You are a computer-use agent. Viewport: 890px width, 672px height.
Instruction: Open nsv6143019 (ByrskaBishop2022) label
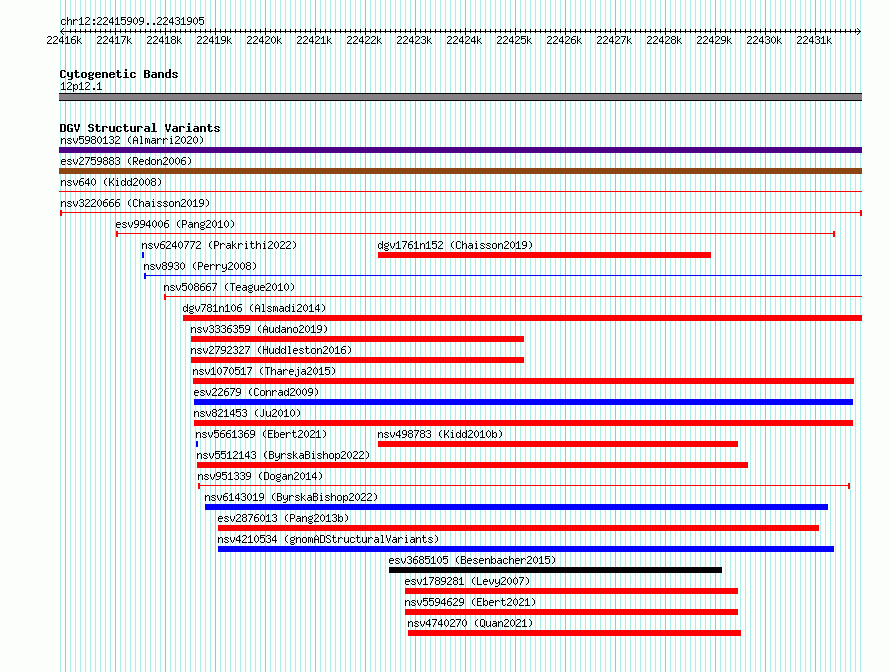click(291, 497)
